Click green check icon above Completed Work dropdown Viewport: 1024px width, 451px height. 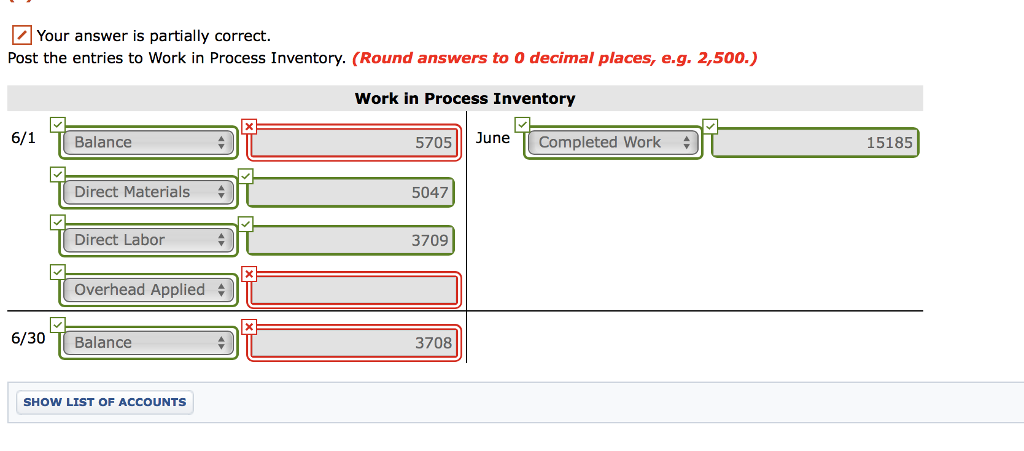coord(522,124)
